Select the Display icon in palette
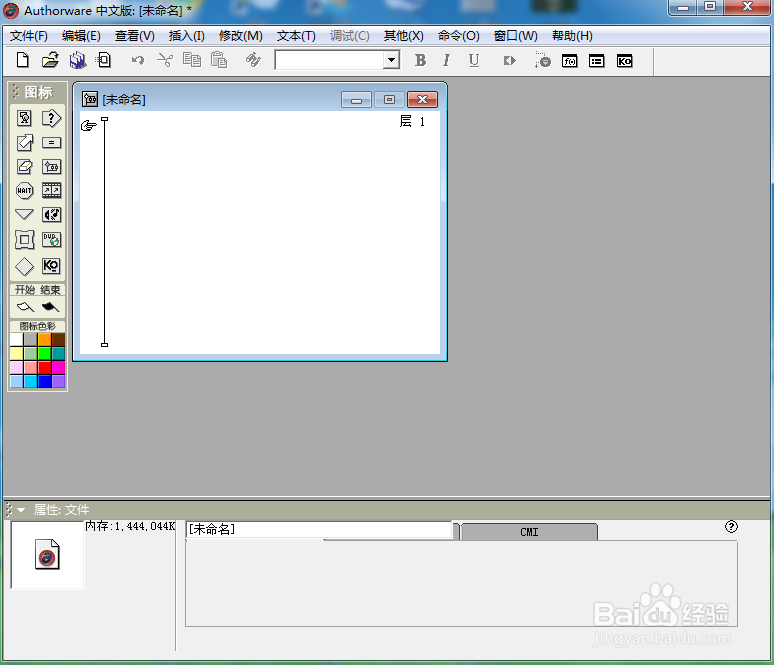The image size is (774, 665). point(24,118)
